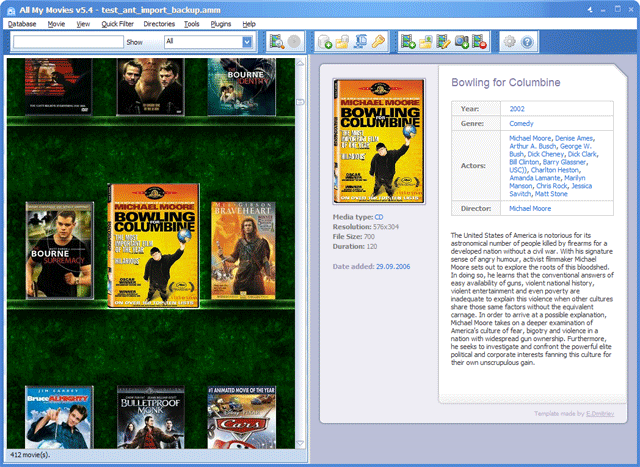Open the View menu

(x=83, y=24)
